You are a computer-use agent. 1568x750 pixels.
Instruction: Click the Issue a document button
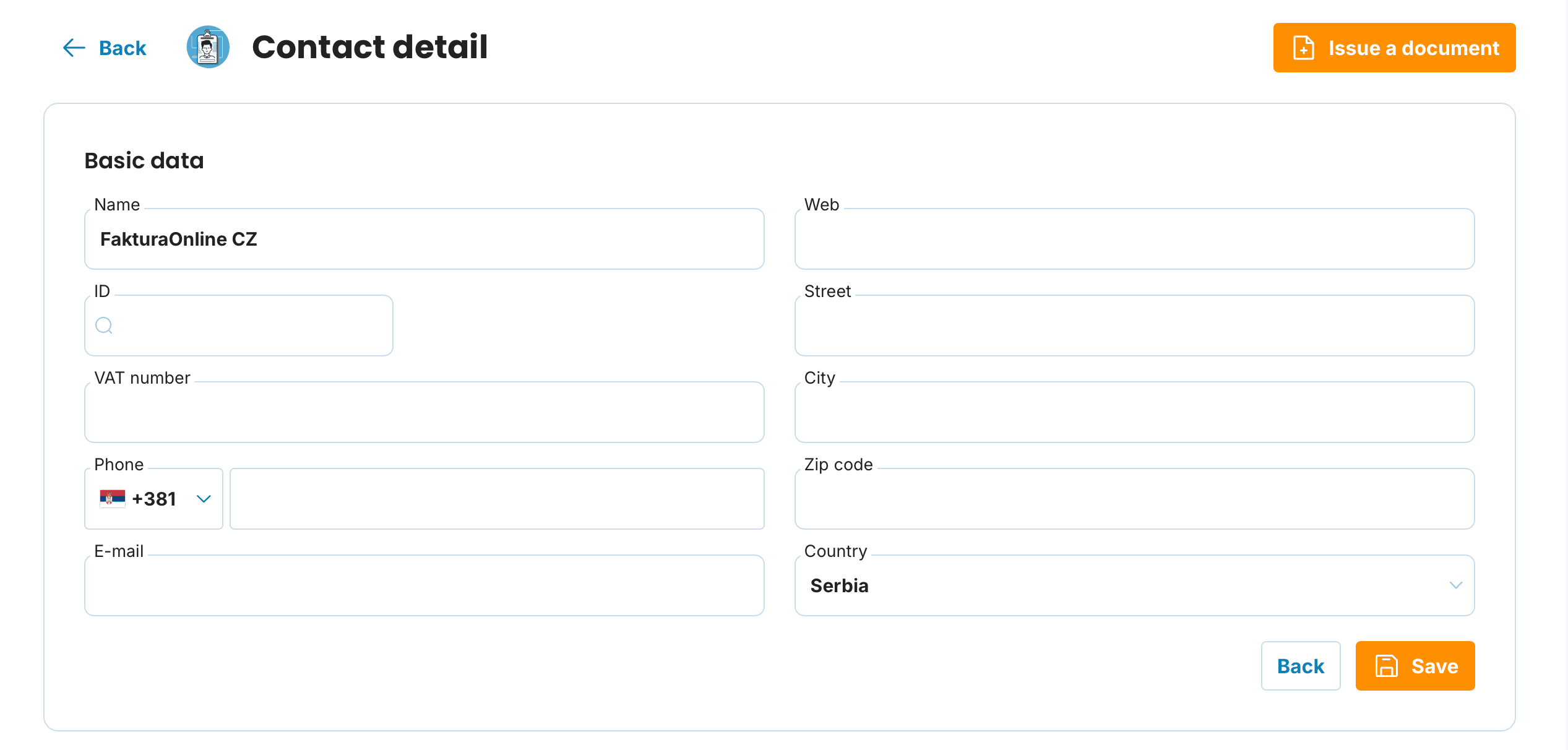[x=1394, y=48]
